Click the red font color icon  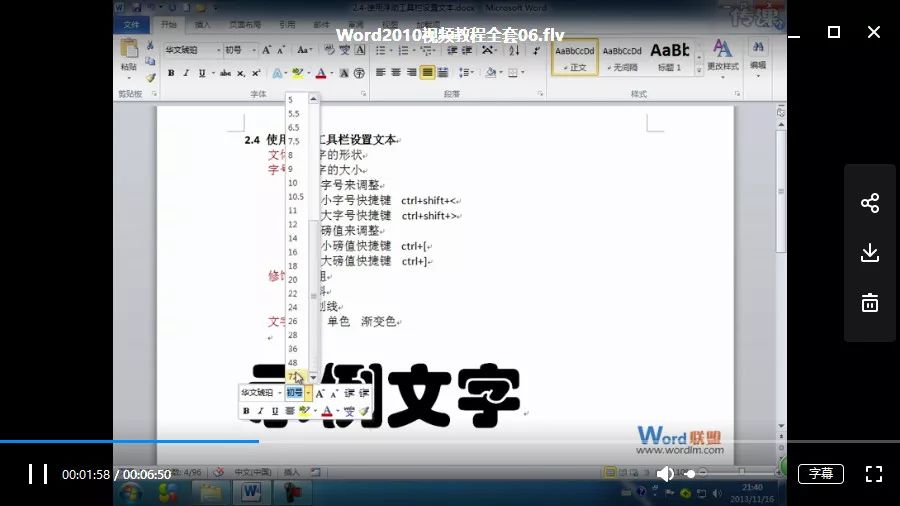pos(320,73)
